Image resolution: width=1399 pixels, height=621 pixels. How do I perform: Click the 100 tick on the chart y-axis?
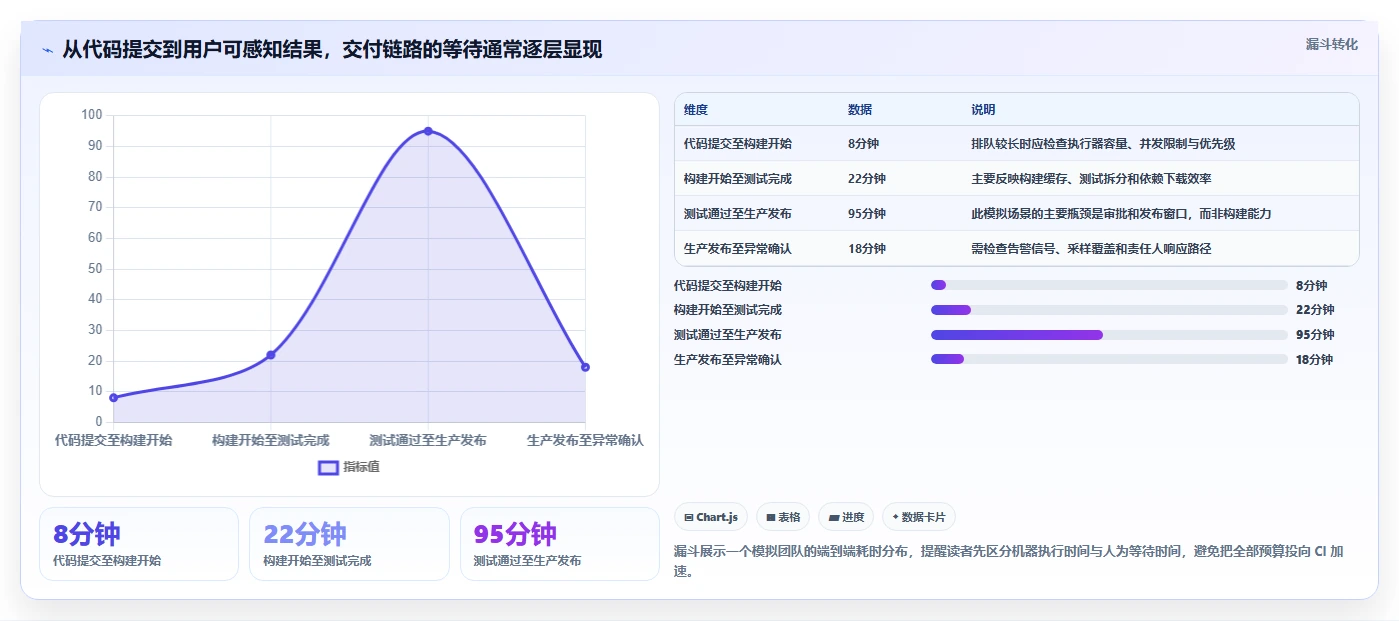pos(92,115)
